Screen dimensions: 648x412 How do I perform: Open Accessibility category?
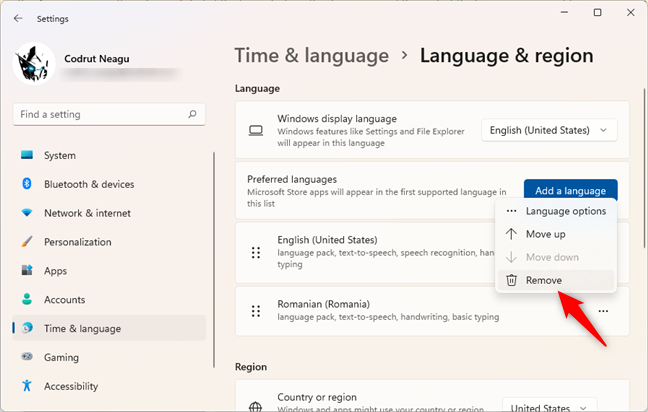click(109, 386)
